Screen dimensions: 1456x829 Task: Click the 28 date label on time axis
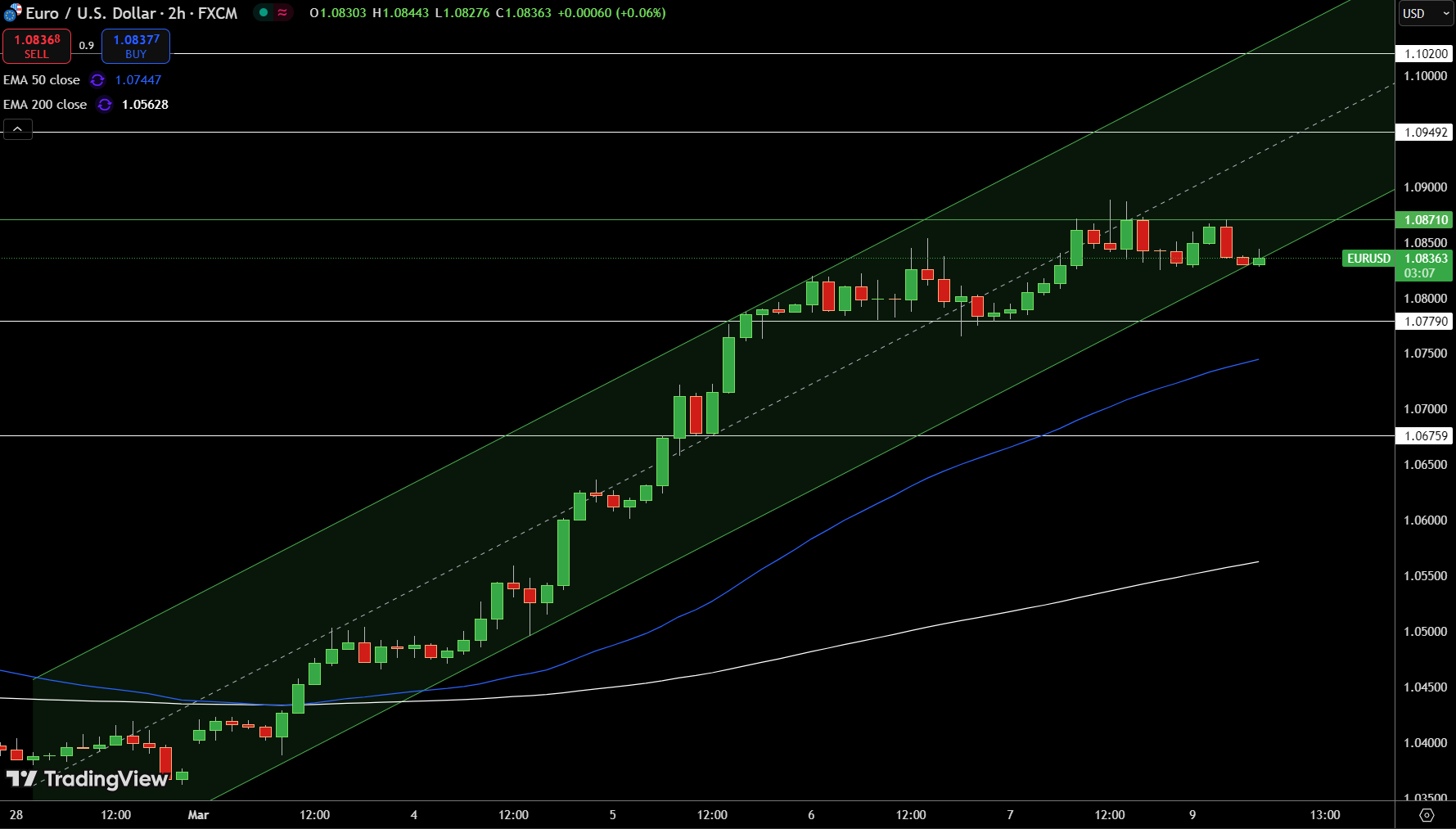click(x=16, y=815)
